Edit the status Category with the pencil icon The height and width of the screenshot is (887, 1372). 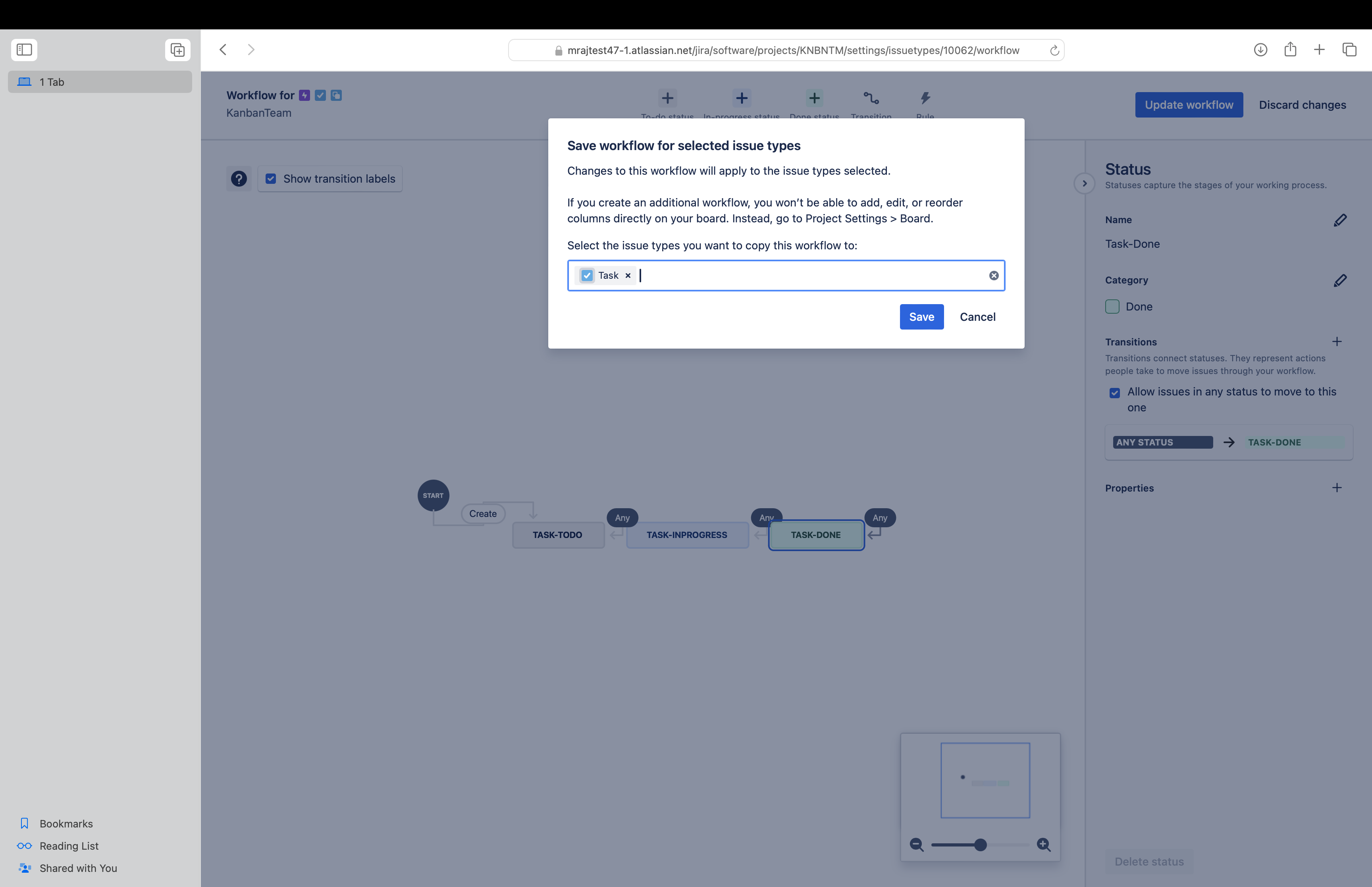tap(1340, 280)
